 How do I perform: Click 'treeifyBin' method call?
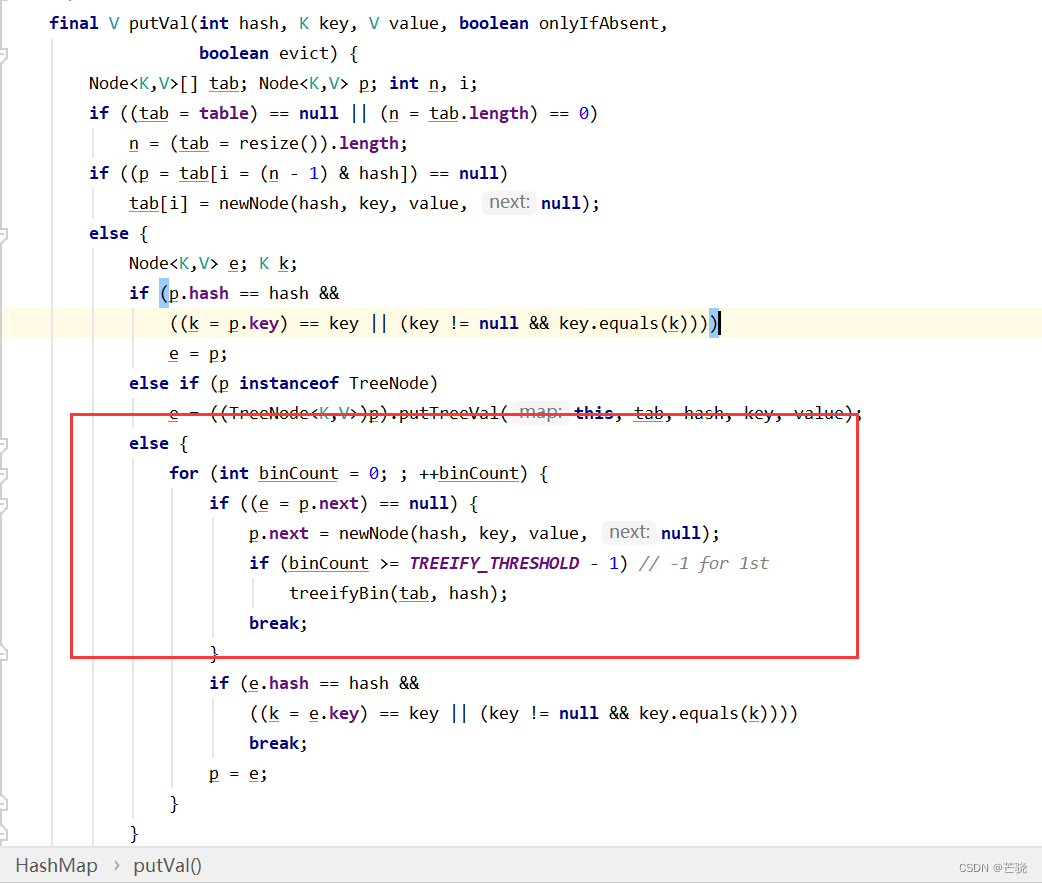tap(339, 593)
